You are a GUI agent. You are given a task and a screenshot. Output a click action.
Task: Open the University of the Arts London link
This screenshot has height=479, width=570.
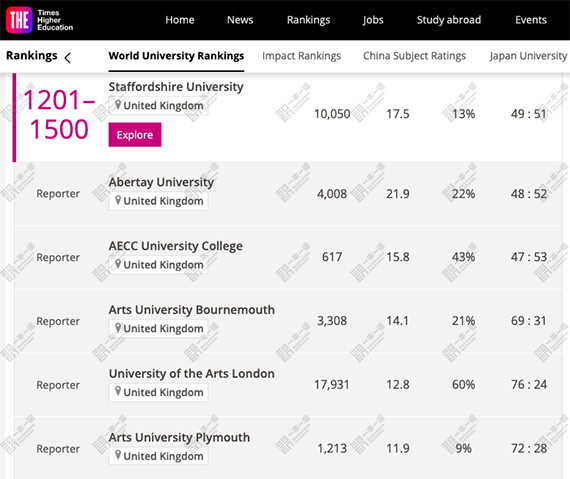pyautogui.click(x=192, y=374)
